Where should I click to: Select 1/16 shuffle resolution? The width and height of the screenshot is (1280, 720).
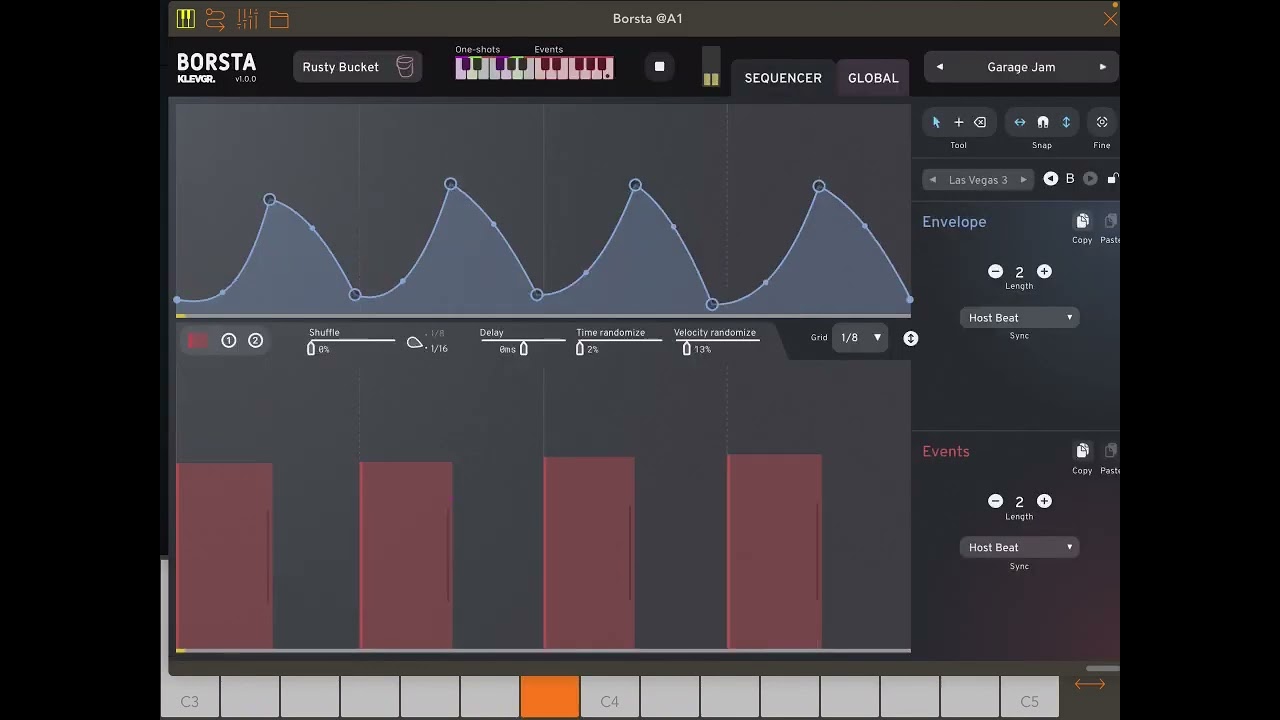pos(437,349)
